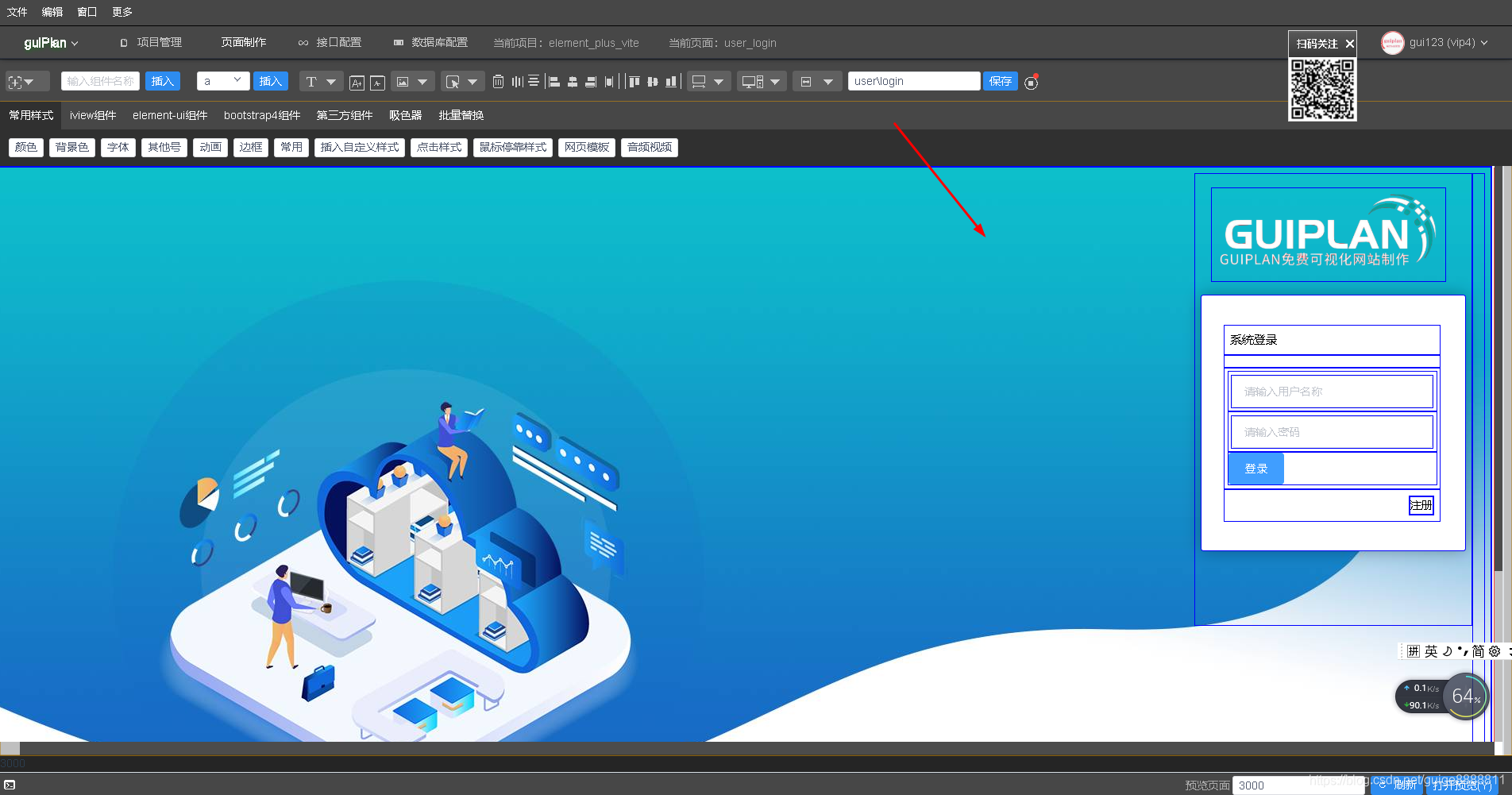Click the gui123 user avatar
This screenshot has height=795, width=1512.
coord(1392,43)
